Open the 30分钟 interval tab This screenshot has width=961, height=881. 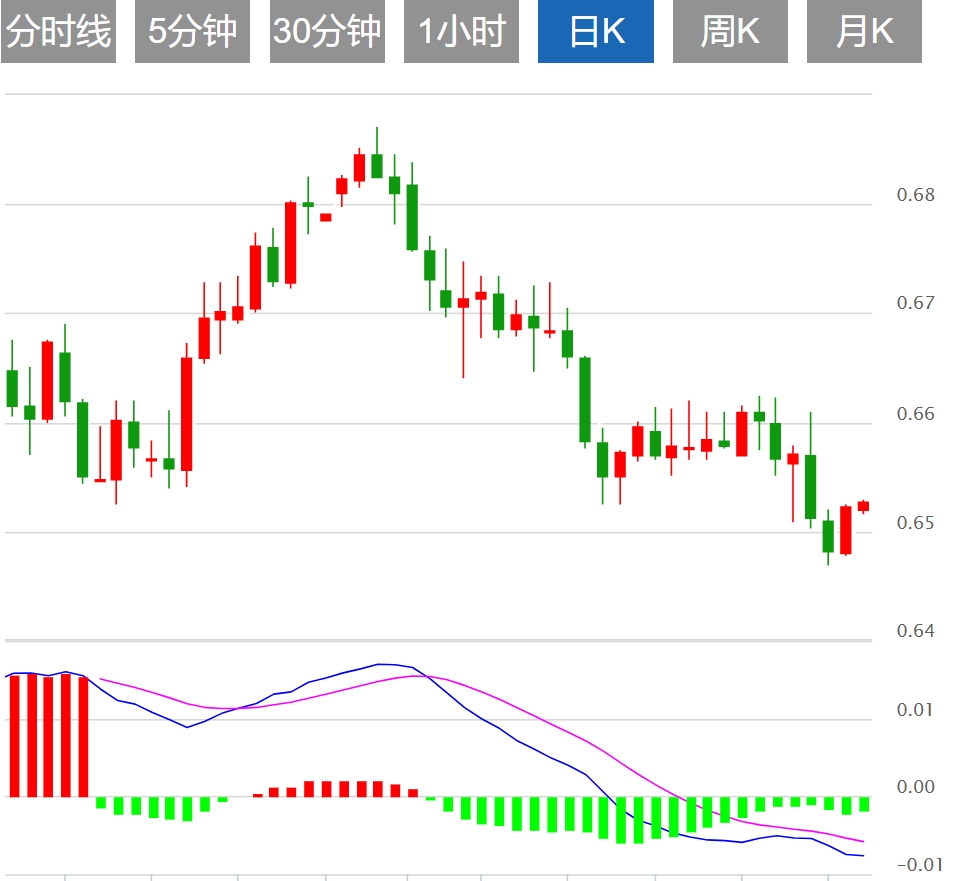(x=327, y=32)
